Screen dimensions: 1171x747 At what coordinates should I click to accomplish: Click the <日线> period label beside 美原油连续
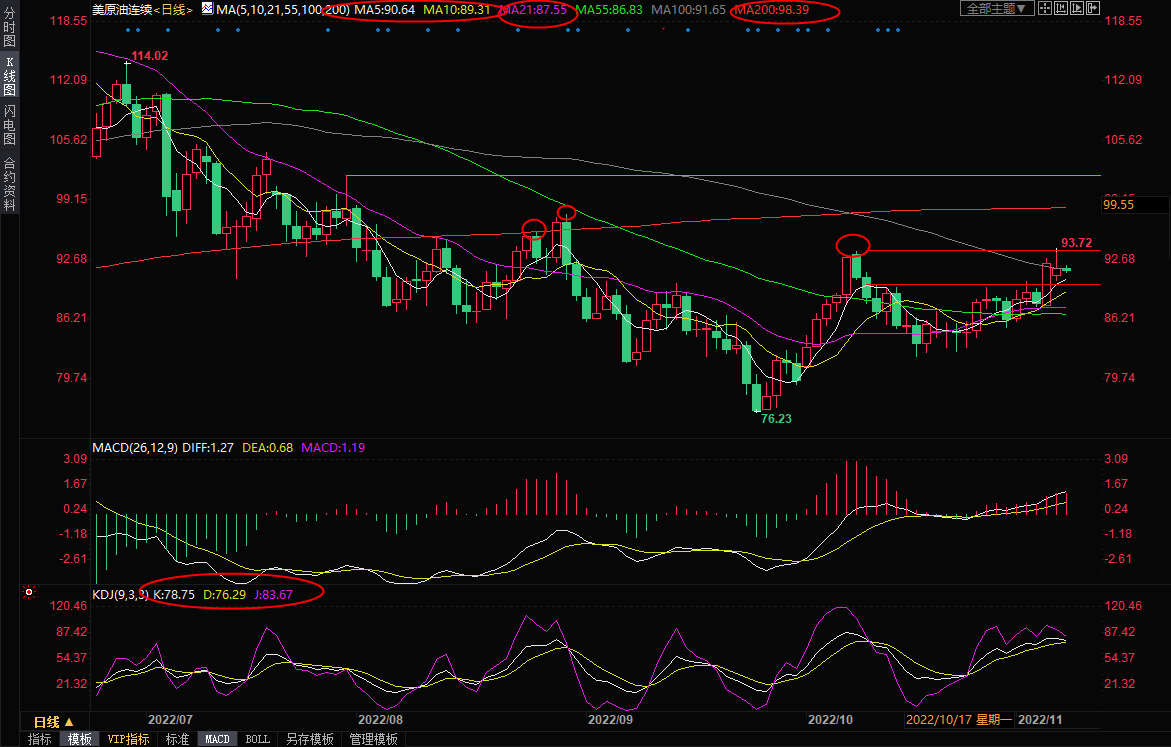pos(174,9)
